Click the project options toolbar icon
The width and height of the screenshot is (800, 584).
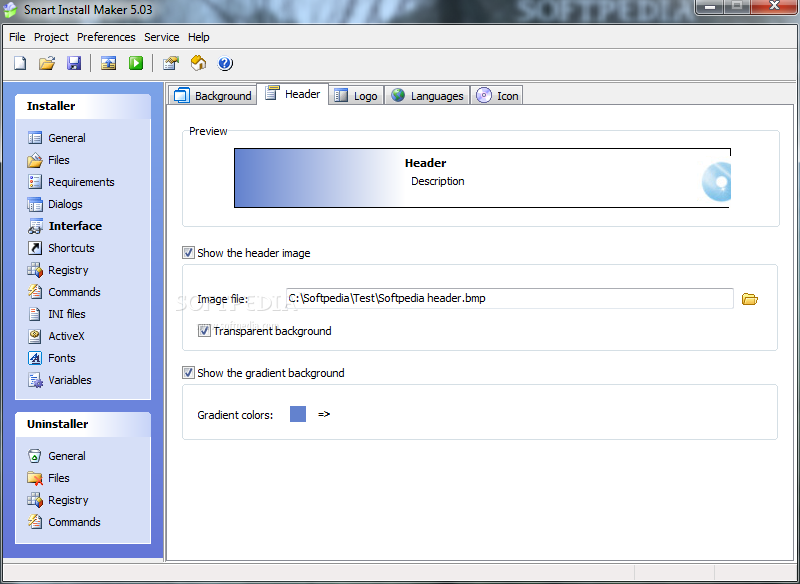click(x=170, y=63)
